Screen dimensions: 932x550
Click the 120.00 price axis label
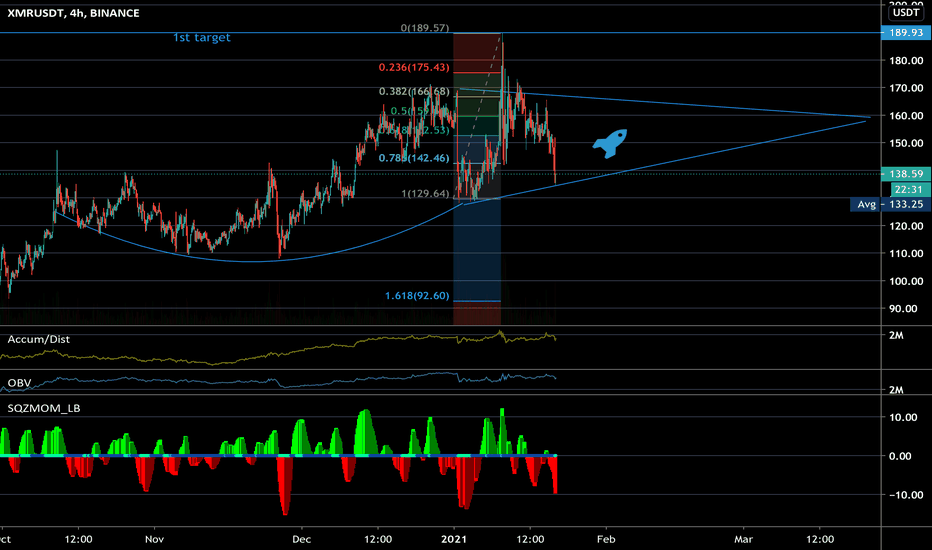(x=906, y=226)
